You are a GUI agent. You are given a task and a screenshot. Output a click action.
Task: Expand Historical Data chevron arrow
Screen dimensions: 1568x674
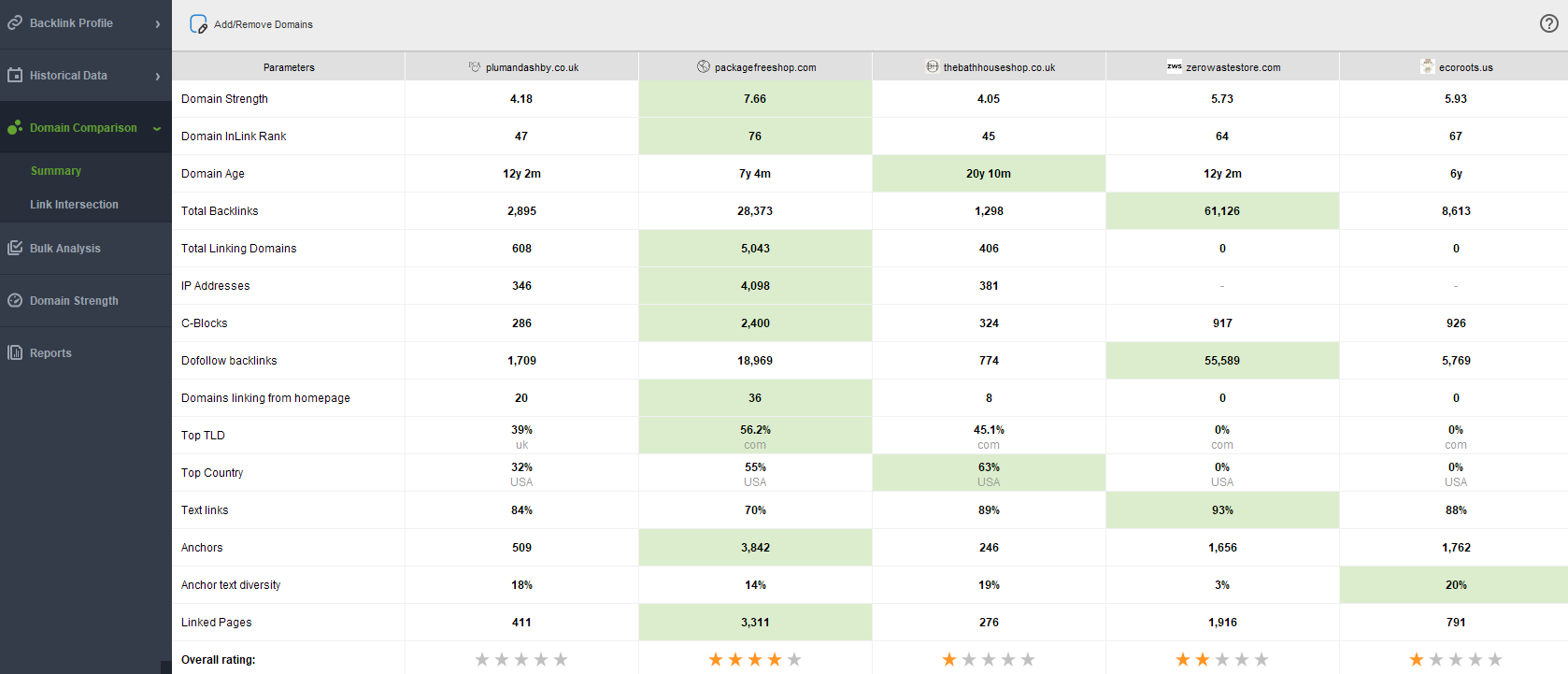point(158,76)
